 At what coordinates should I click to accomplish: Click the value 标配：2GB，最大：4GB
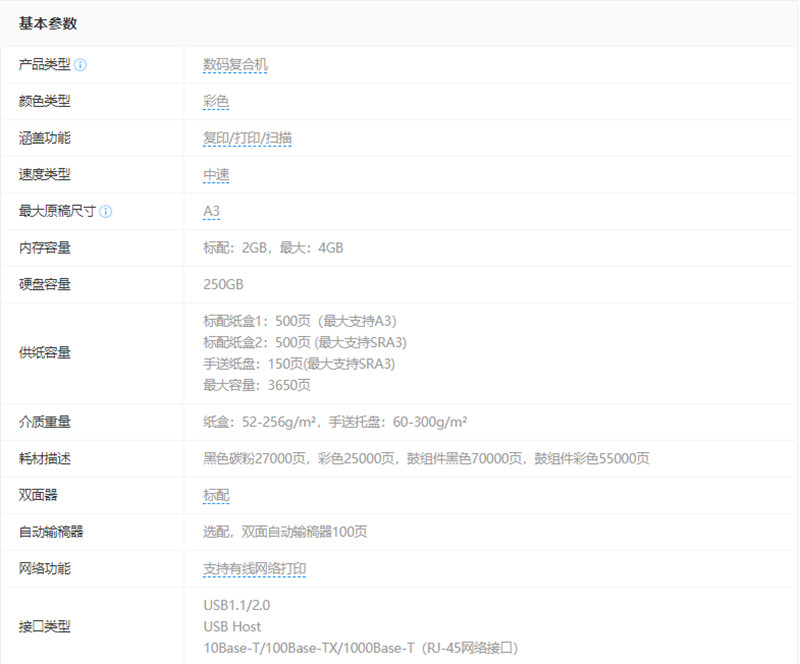pos(273,248)
